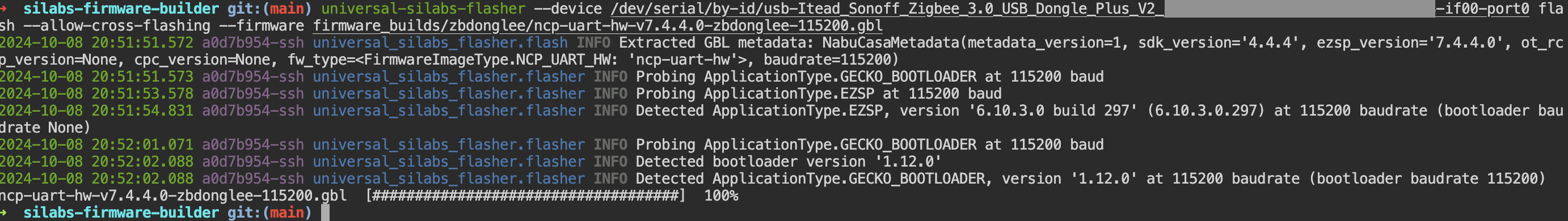Click the git:(main) text on last prompt
Screen dimensions: 1568x221
point(269,212)
